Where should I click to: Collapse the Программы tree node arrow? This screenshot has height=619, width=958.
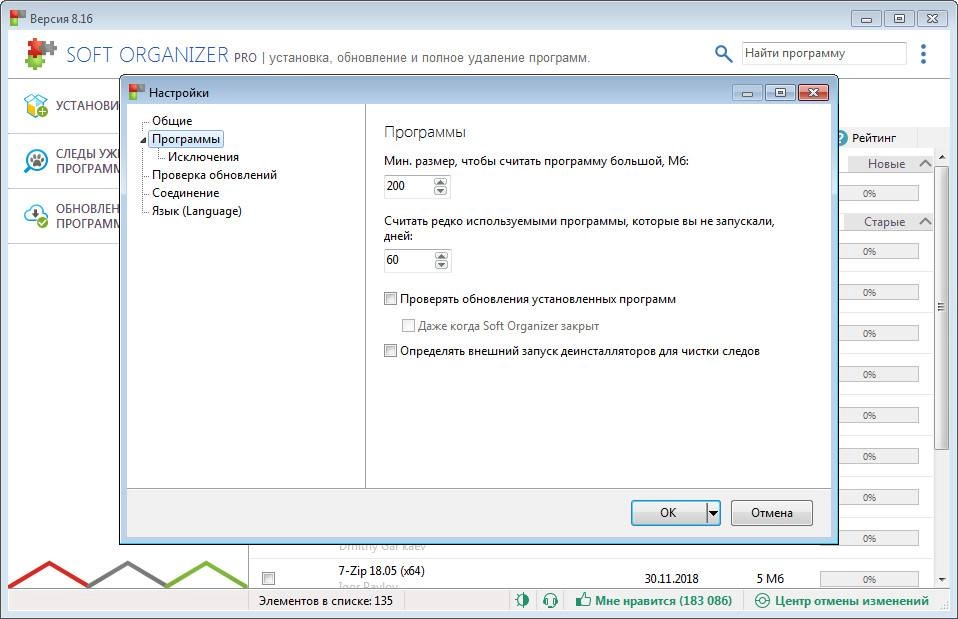(x=144, y=140)
